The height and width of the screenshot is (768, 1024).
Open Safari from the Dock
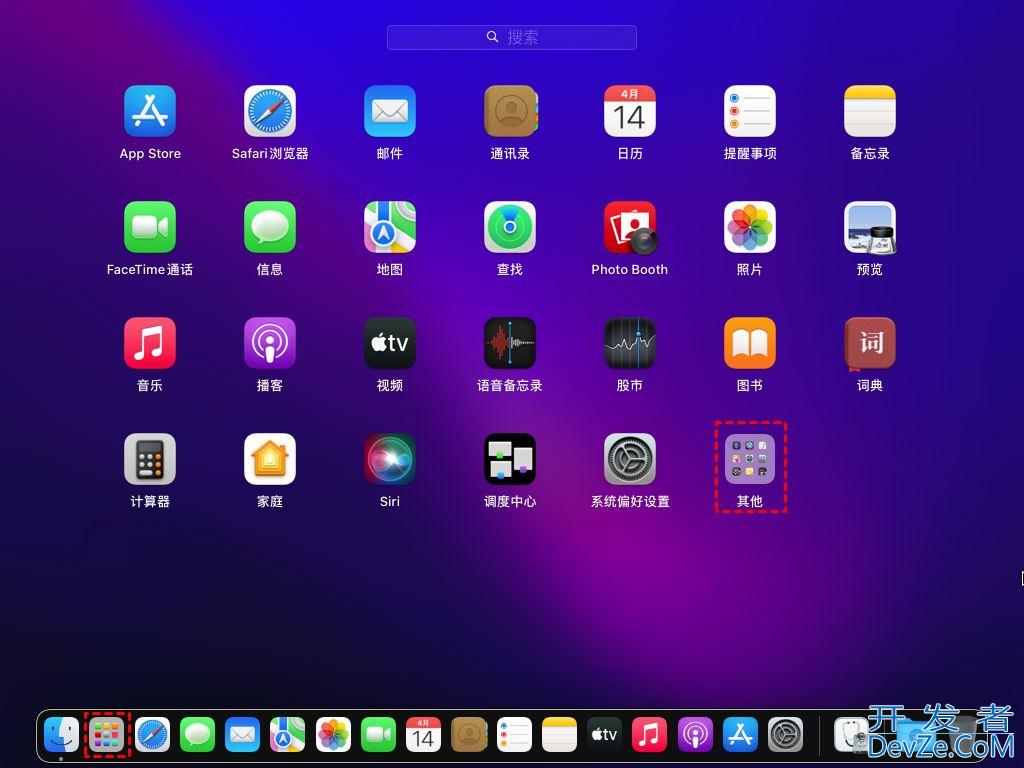pyautogui.click(x=152, y=735)
